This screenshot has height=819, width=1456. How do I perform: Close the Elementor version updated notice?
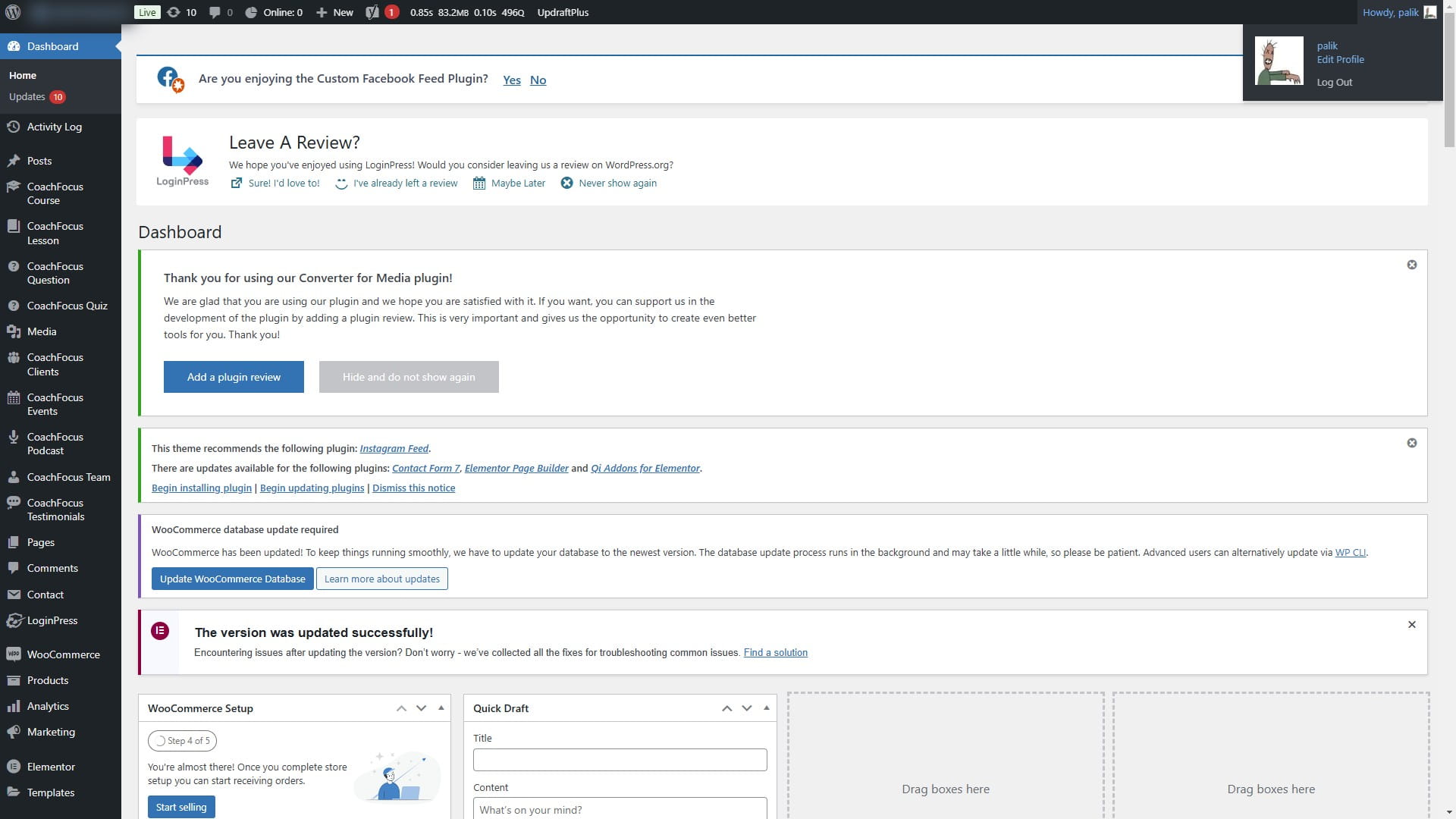[x=1411, y=625]
